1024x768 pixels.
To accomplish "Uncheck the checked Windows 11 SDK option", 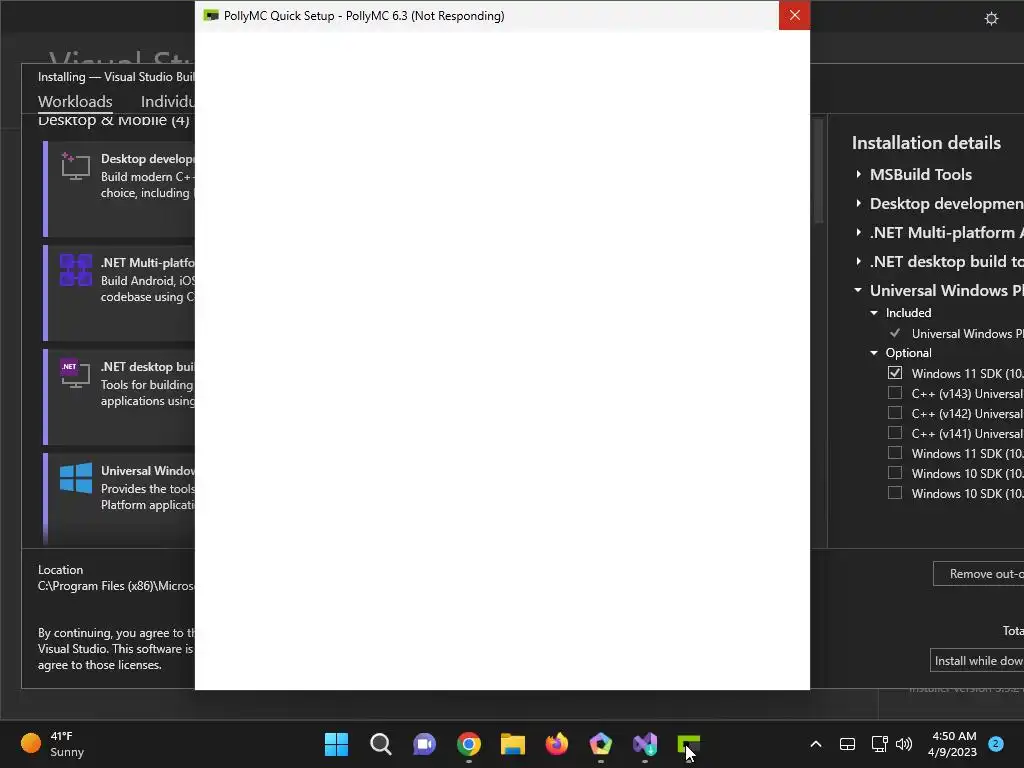I will coord(895,373).
